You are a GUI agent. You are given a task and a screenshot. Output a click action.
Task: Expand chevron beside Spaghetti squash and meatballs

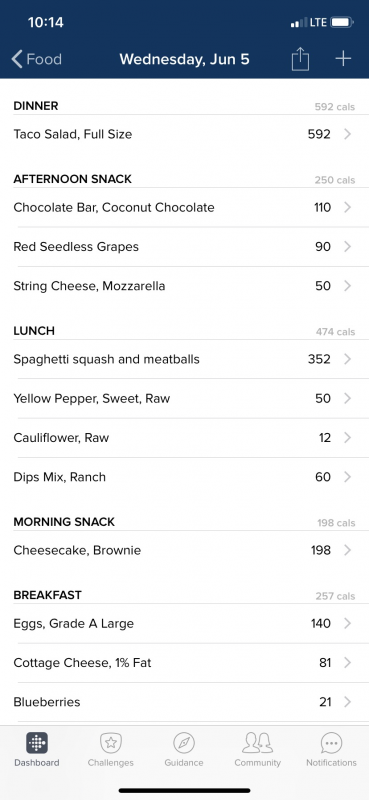click(348, 359)
